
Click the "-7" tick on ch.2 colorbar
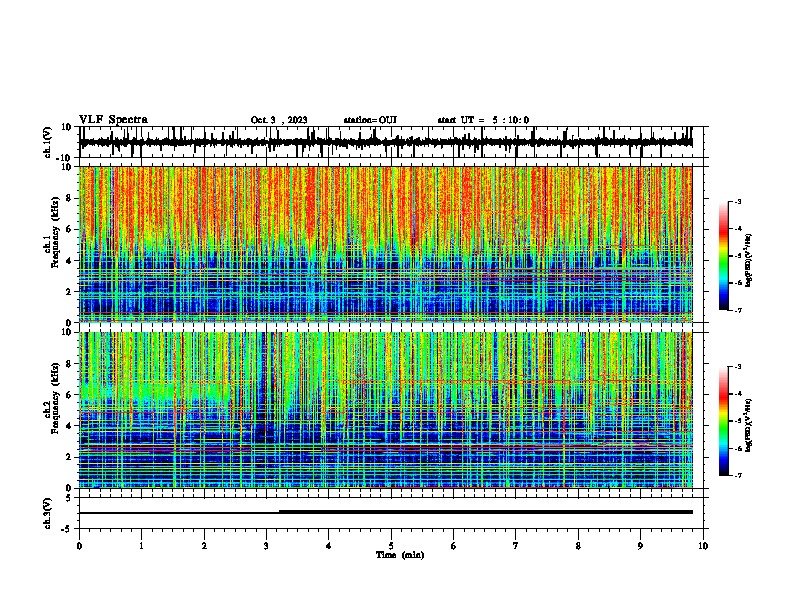(x=738, y=475)
